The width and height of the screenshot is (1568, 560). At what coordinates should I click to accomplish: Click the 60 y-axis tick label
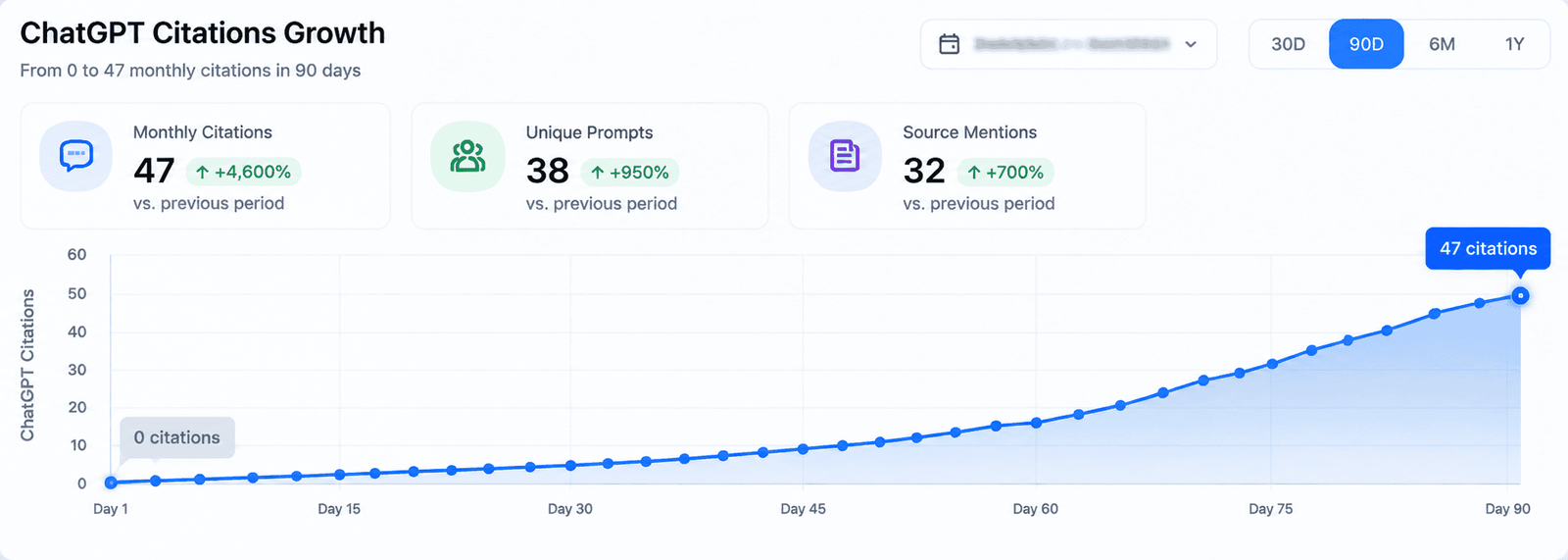(76, 254)
